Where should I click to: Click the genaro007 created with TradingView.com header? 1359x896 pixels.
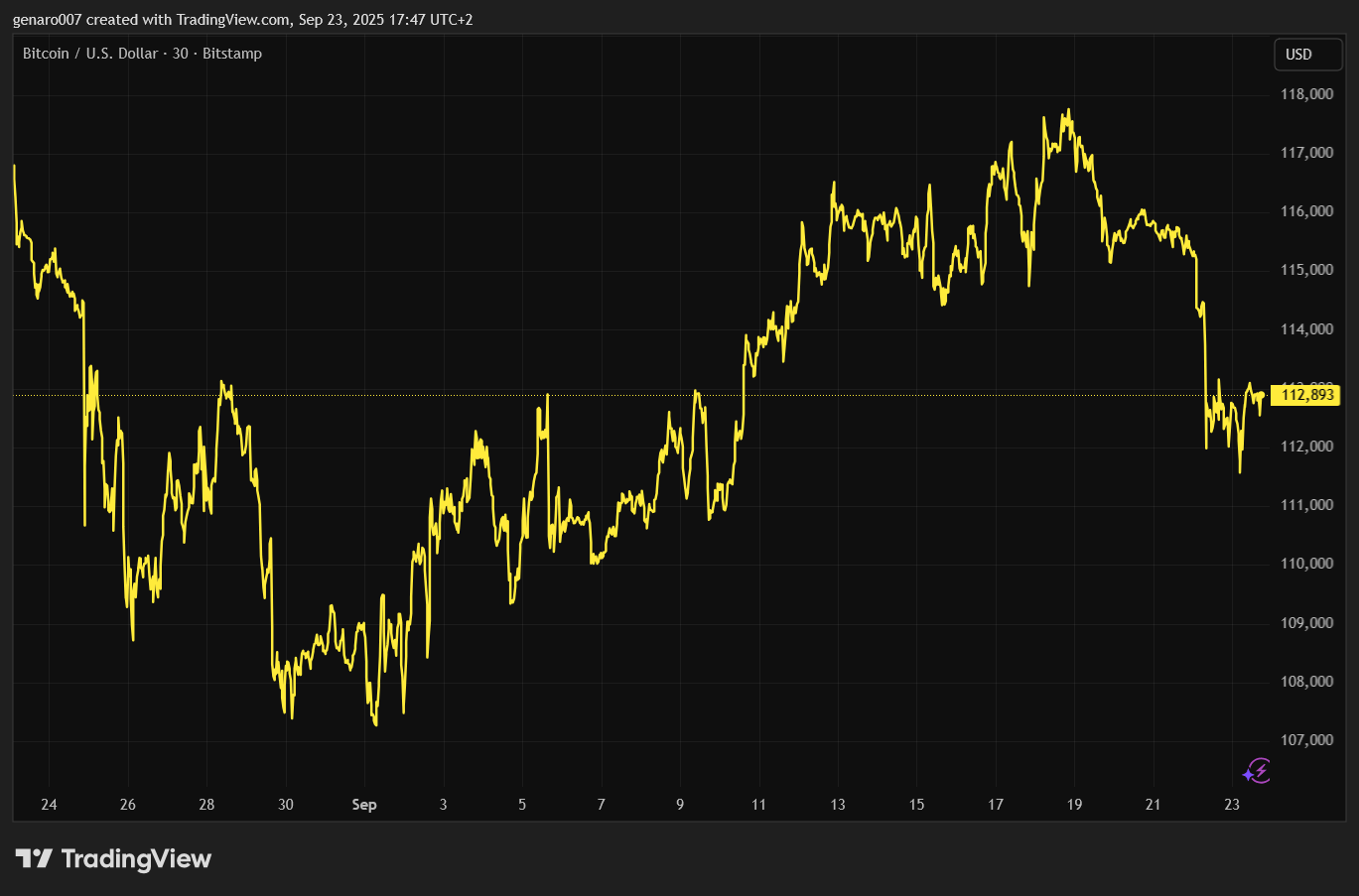pyautogui.click(x=242, y=20)
